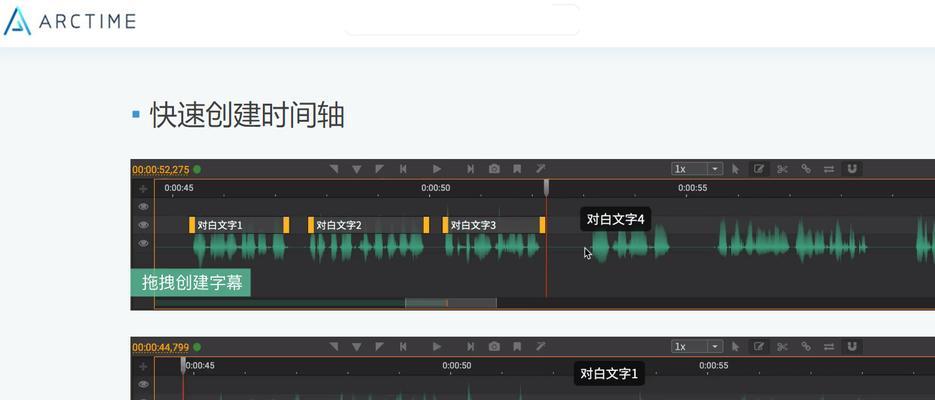
Task: Click the magic wand icon in the top timeline toolbar
Action: pyautogui.click(x=540, y=169)
